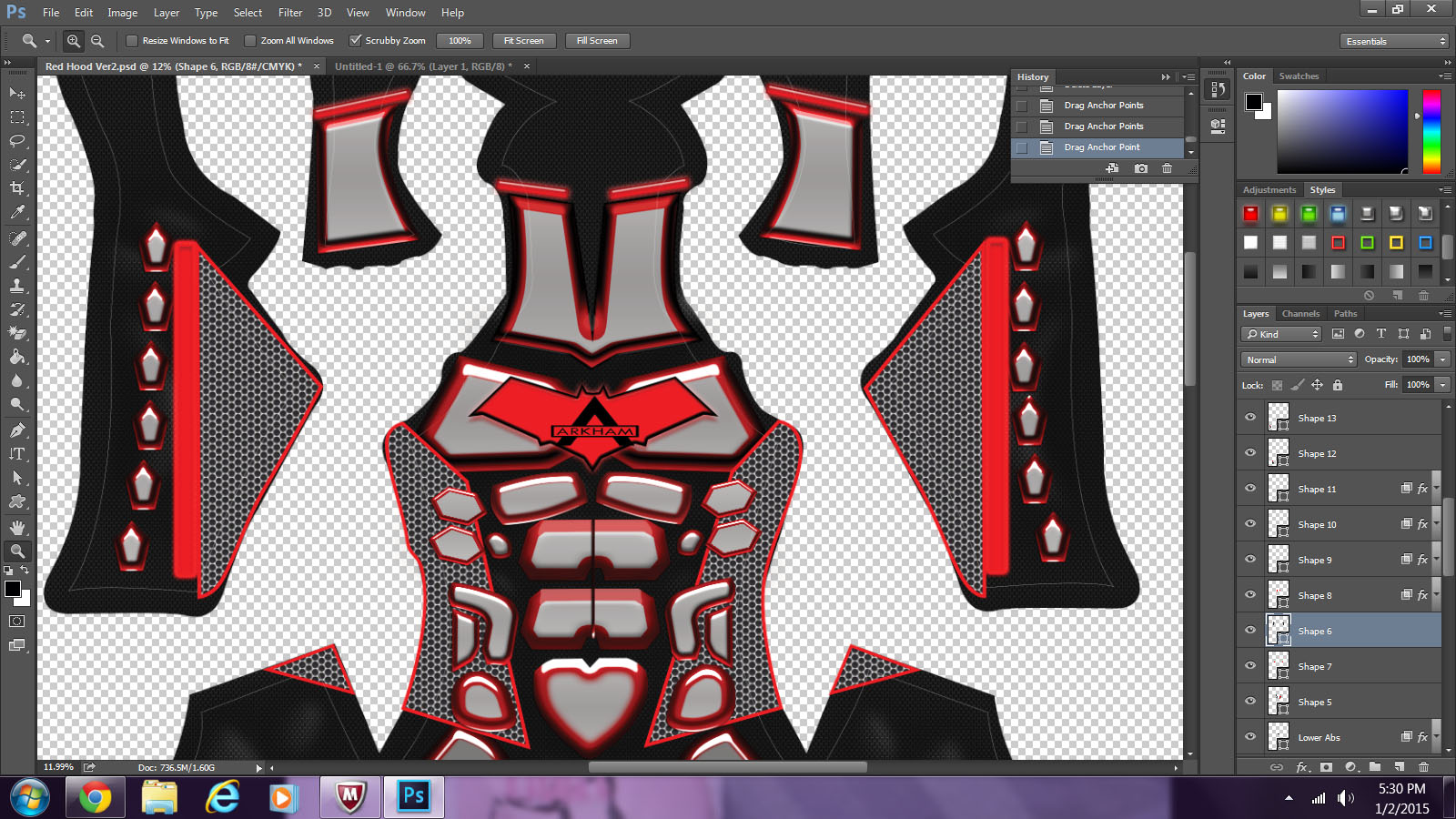Create new snapshot with History camera icon
1456x819 pixels.
1141,168
